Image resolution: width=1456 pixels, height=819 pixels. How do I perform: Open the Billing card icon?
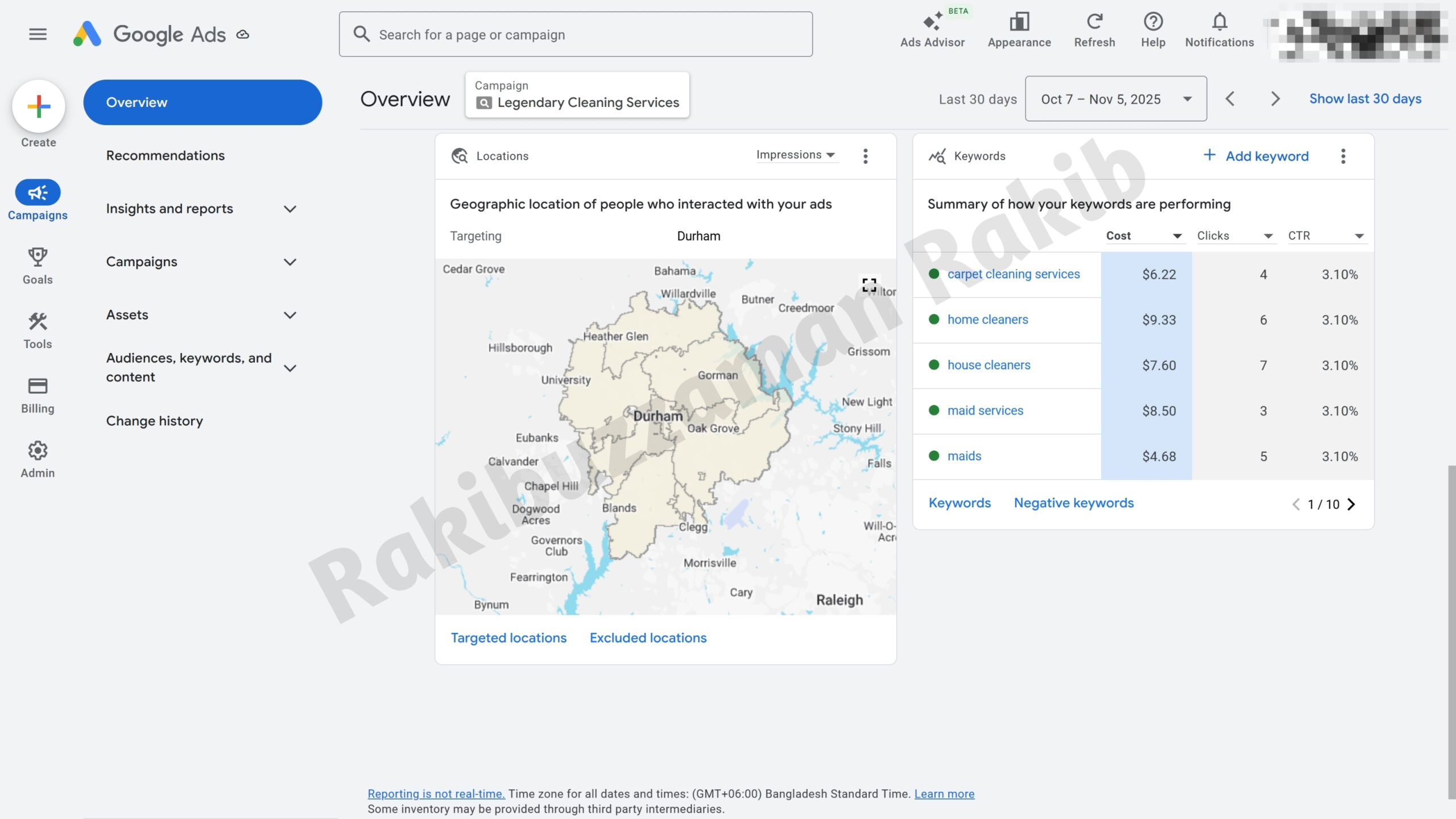(38, 387)
